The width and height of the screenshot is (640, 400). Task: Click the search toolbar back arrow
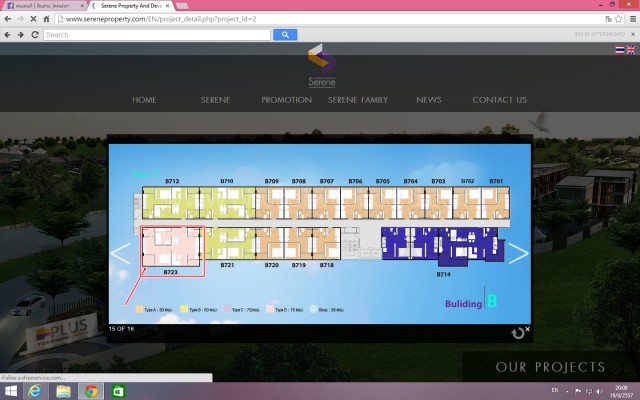[7, 35]
